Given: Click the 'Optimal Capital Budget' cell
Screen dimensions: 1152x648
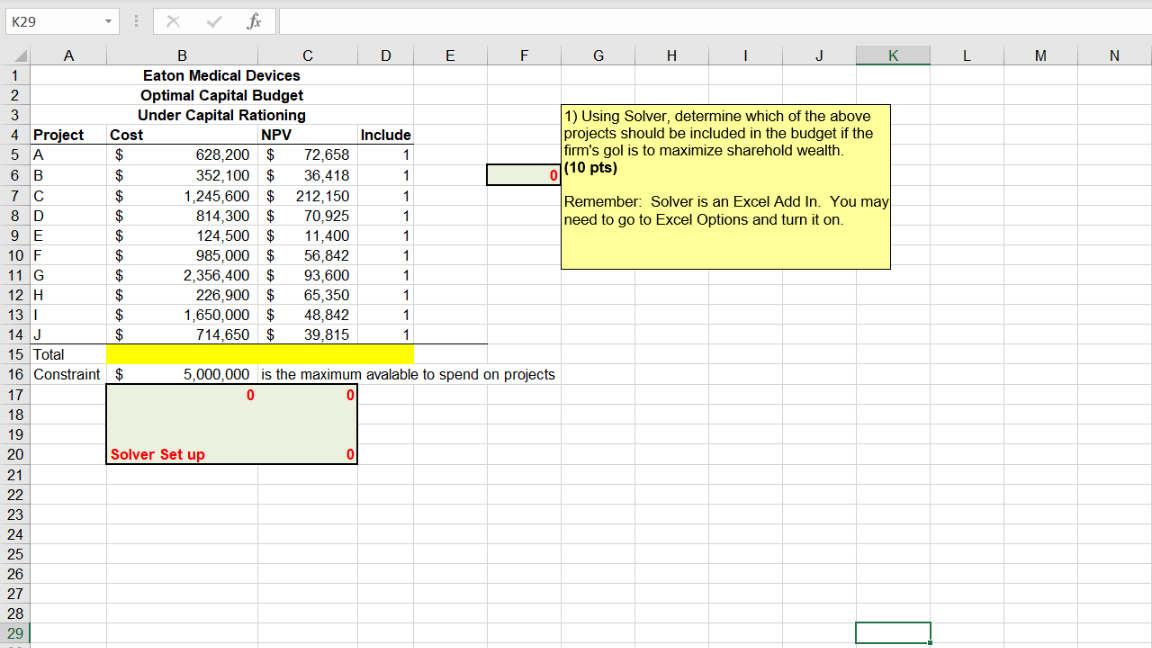Looking at the screenshot, I should coord(221,96).
